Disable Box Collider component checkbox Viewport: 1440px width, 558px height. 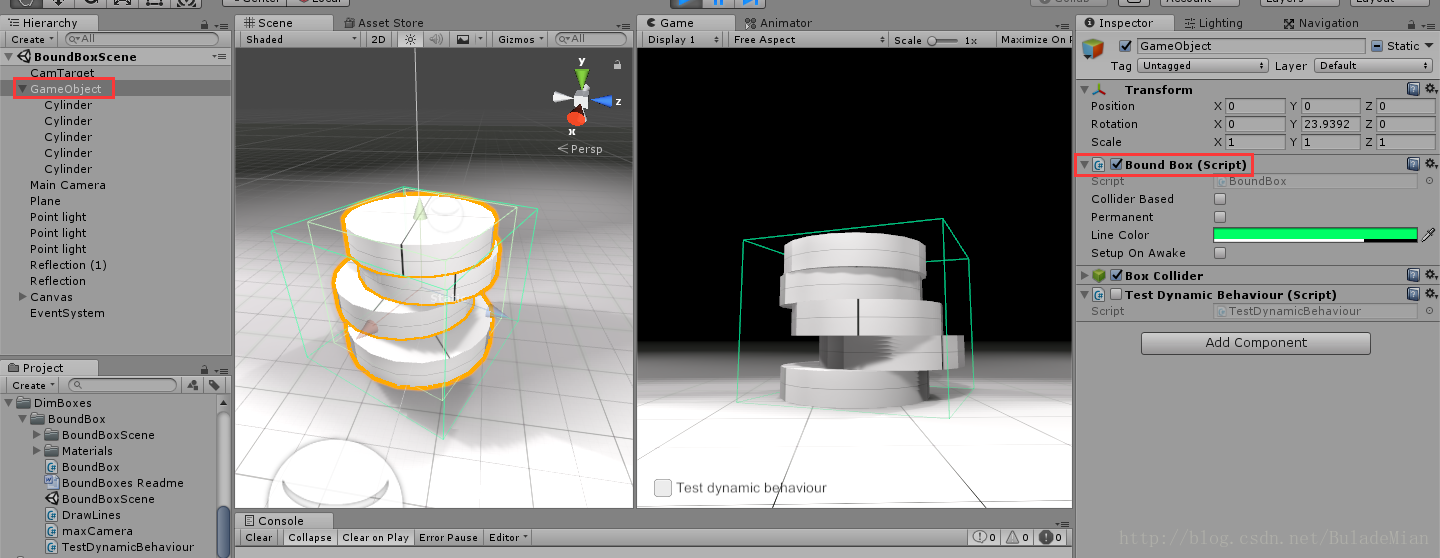pos(1116,276)
